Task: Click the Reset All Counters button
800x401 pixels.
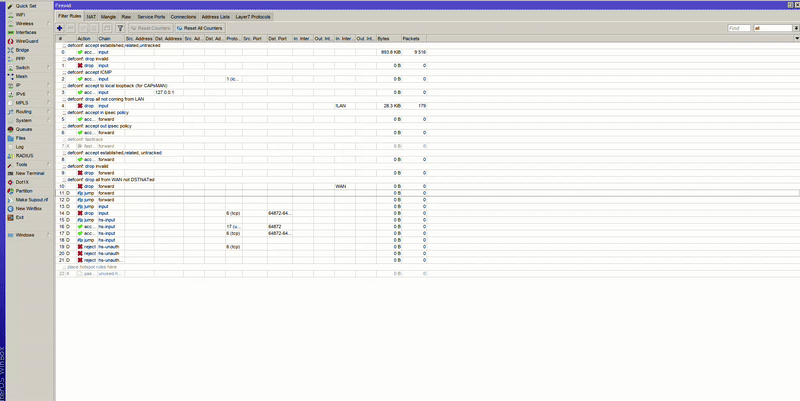Action: (199, 28)
